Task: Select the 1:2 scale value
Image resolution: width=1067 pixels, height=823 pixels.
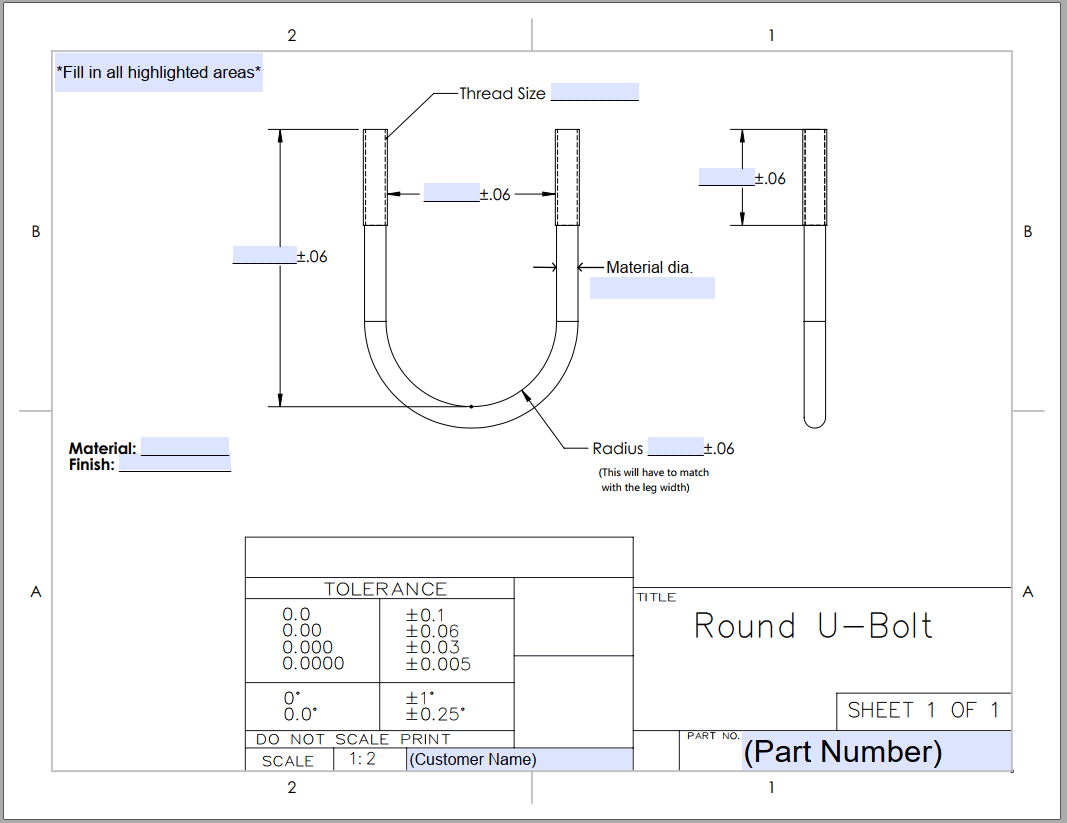Action: (x=362, y=760)
